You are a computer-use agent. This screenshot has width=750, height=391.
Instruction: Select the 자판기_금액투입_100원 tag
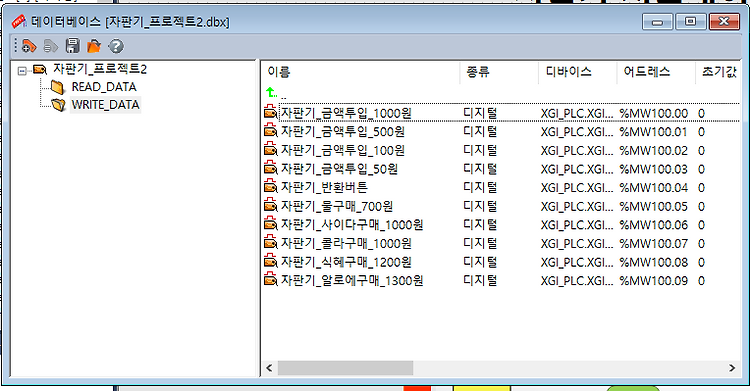342,150
